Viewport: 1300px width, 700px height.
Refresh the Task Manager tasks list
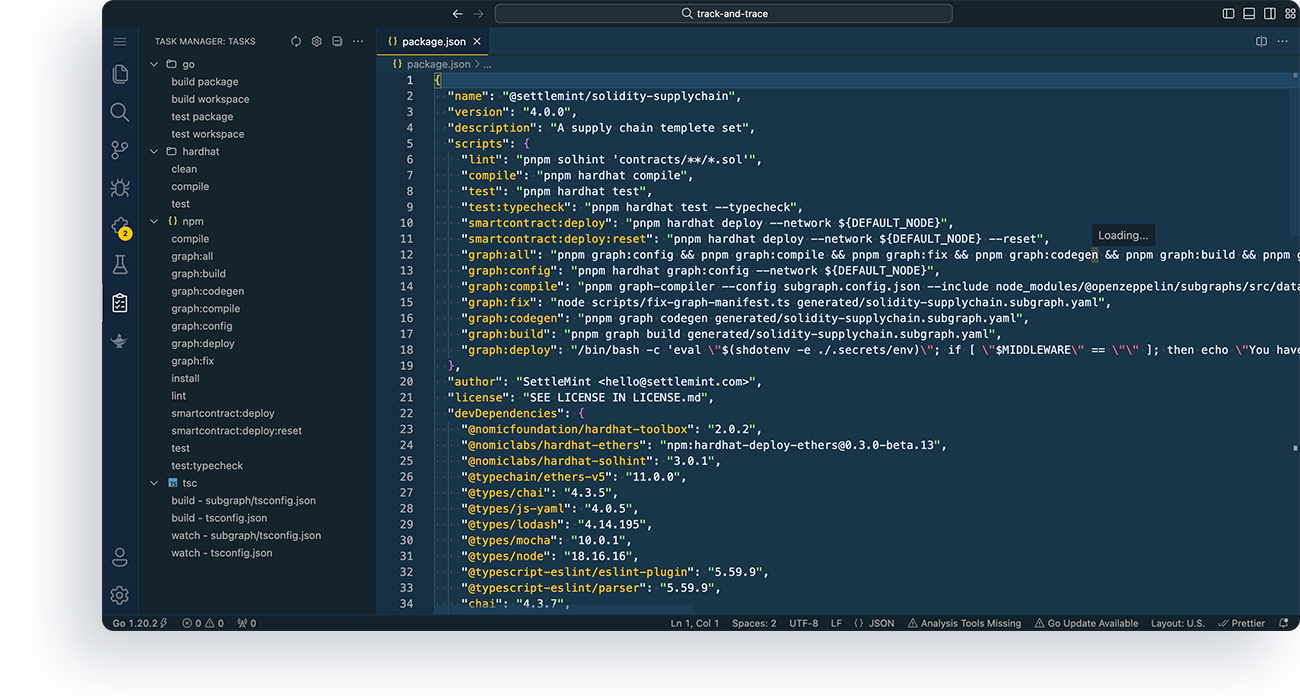click(x=296, y=41)
